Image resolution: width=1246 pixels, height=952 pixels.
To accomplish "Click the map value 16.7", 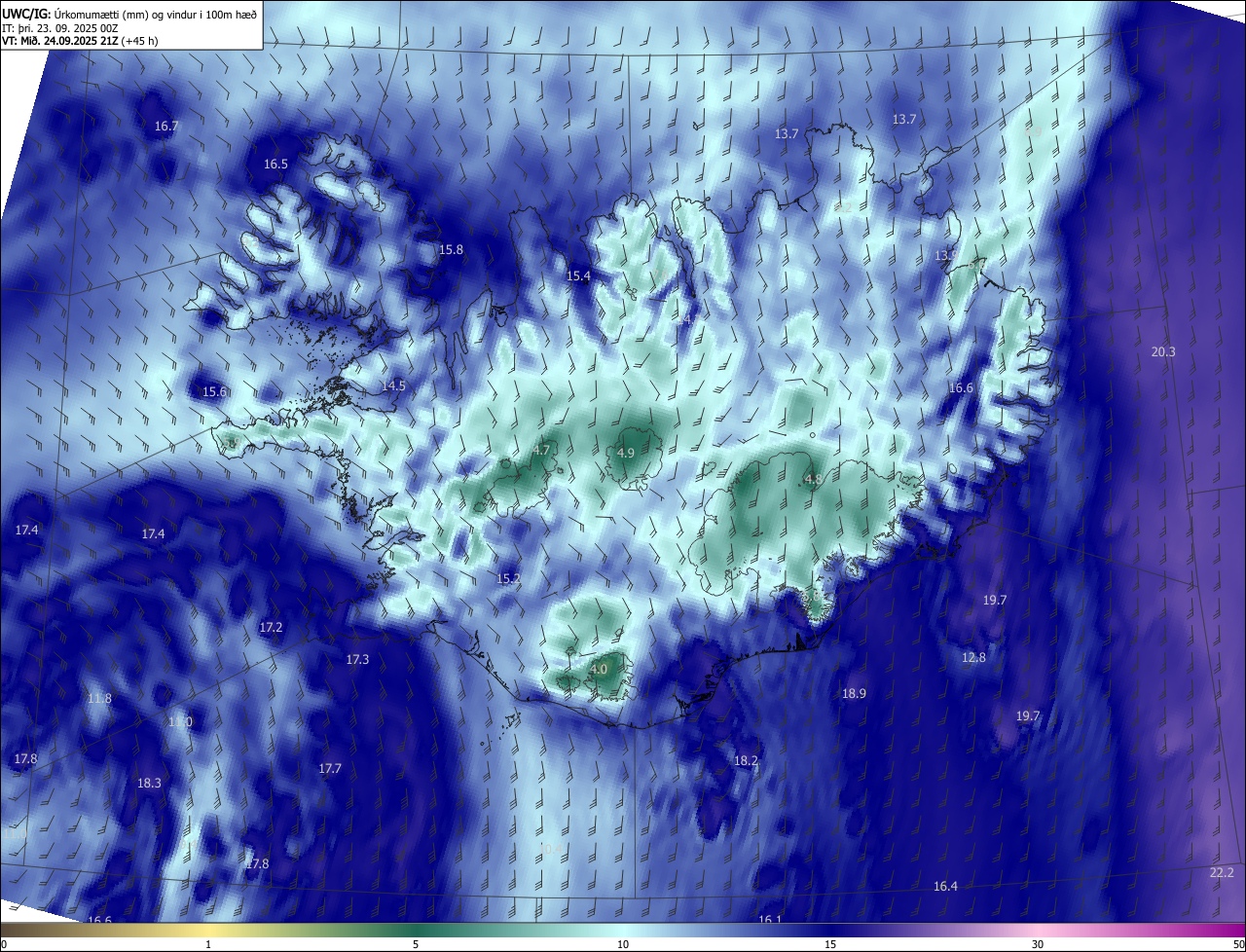I will (166, 127).
